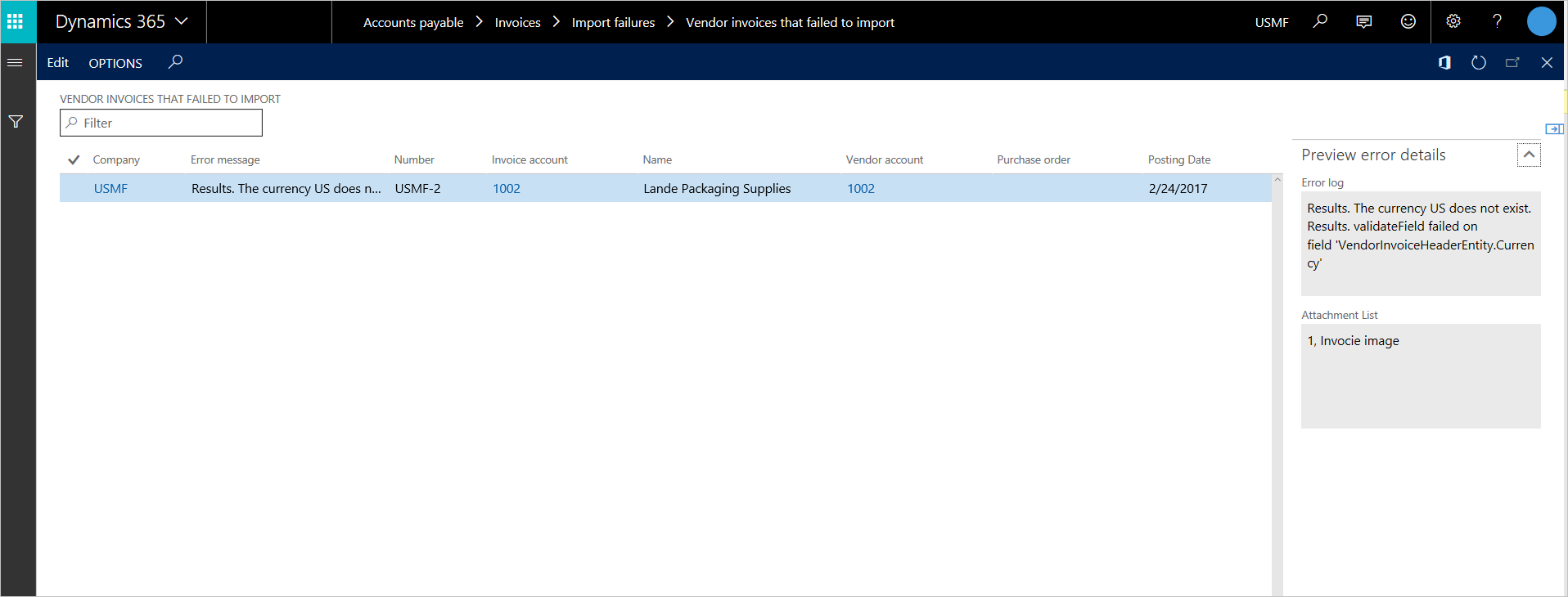Open the messages icon
Screen dimensions: 1568x597
[x=1364, y=21]
